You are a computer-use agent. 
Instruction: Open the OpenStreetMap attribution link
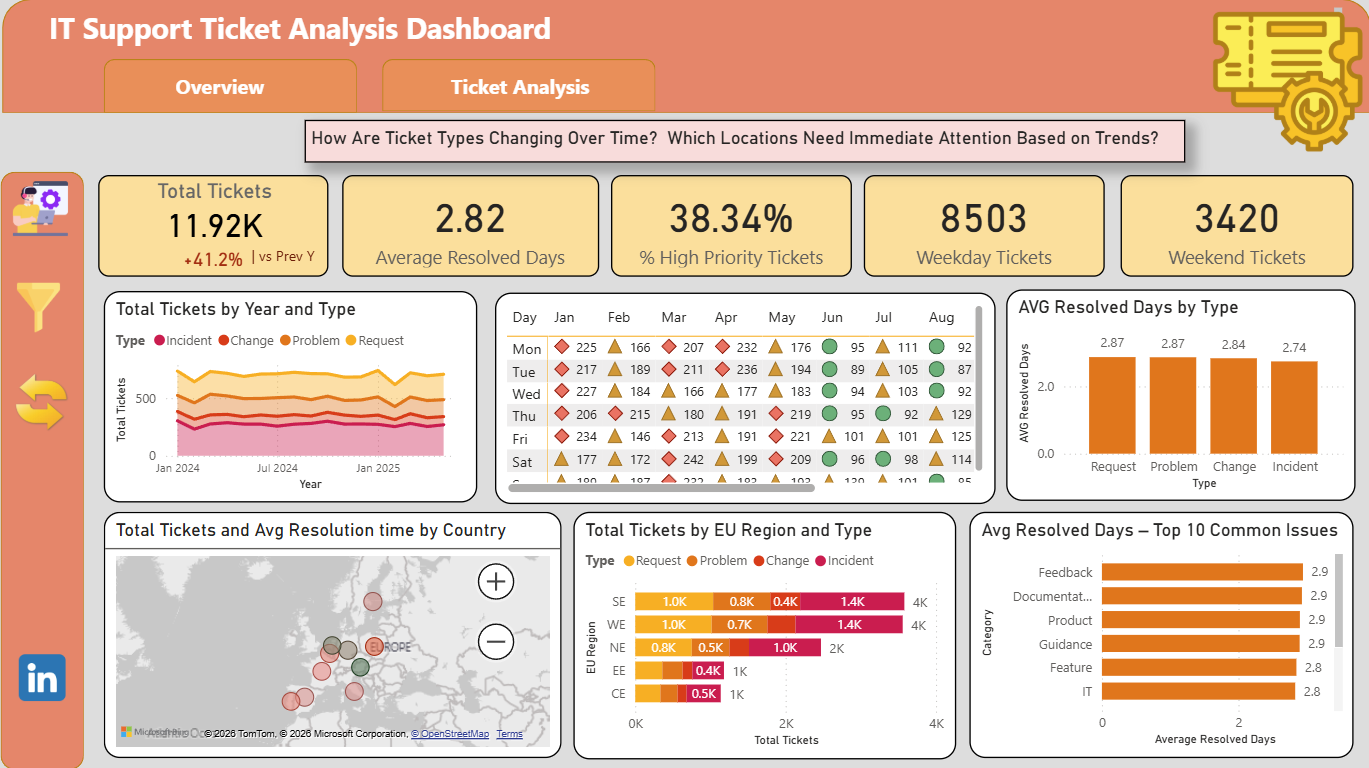450,734
